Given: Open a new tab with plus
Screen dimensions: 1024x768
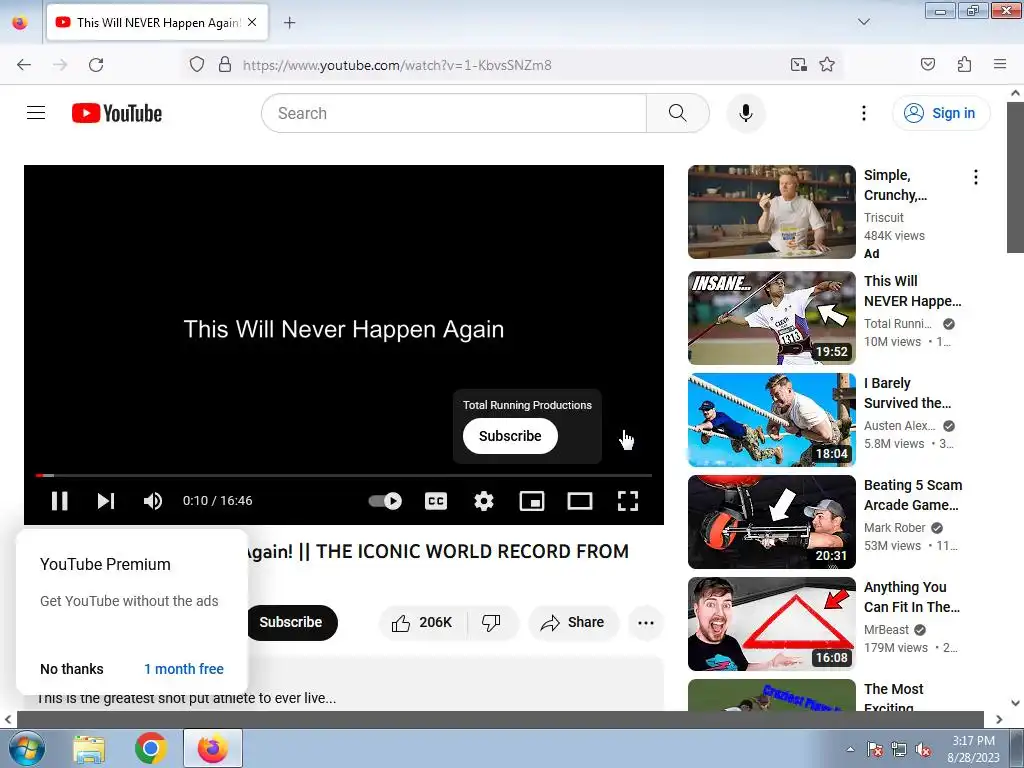Looking at the screenshot, I should 289,22.
